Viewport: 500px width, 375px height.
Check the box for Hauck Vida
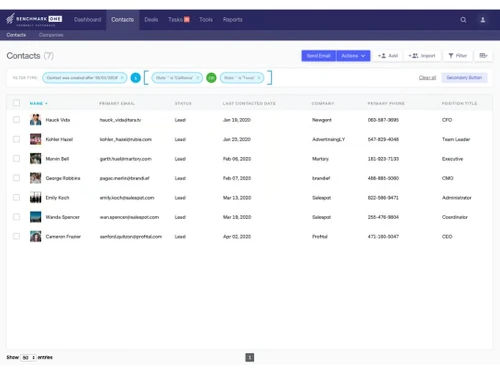click(x=16, y=120)
